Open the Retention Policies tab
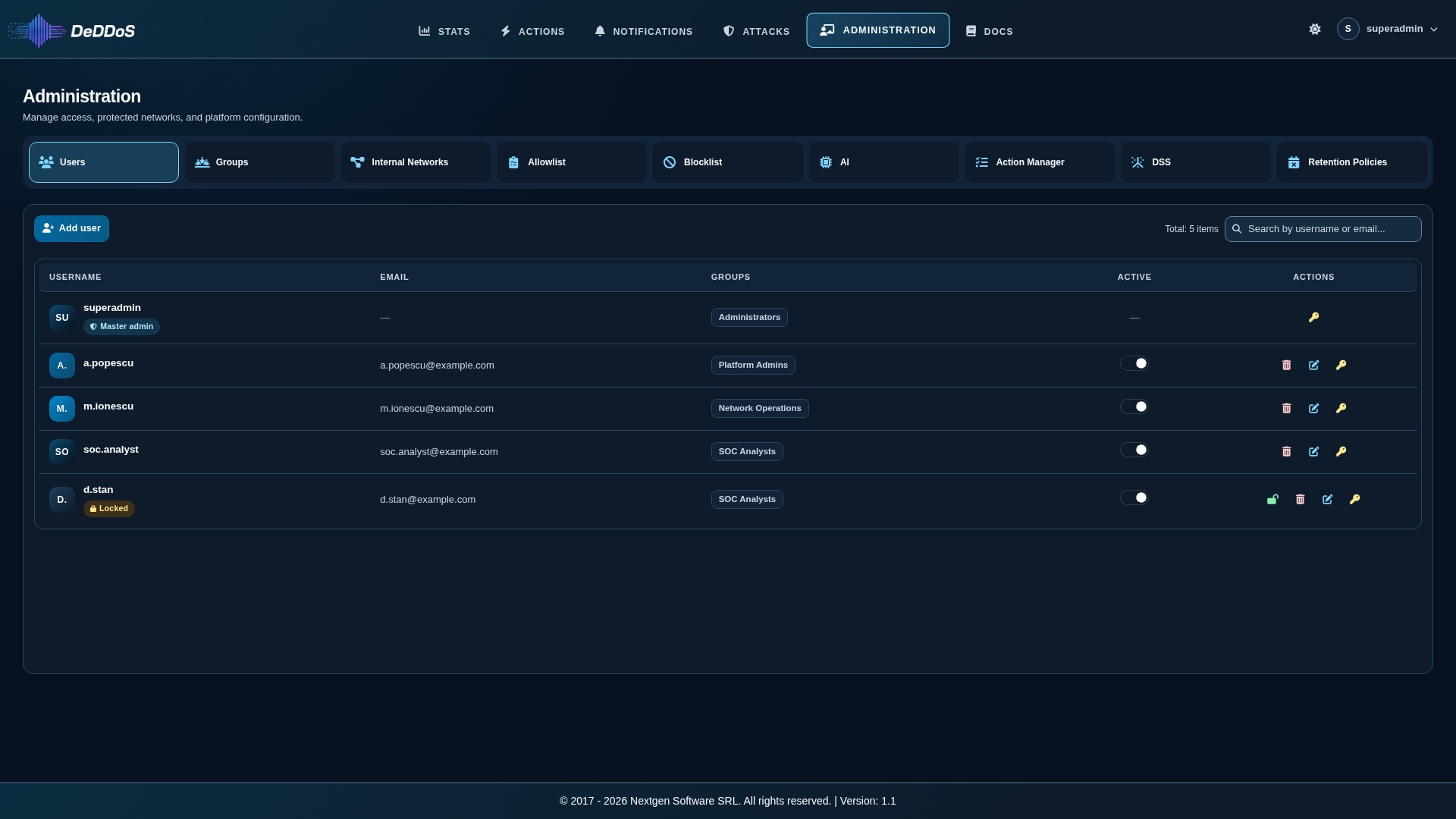Viewport: 1456px width, 819px height. point(1352,162)
